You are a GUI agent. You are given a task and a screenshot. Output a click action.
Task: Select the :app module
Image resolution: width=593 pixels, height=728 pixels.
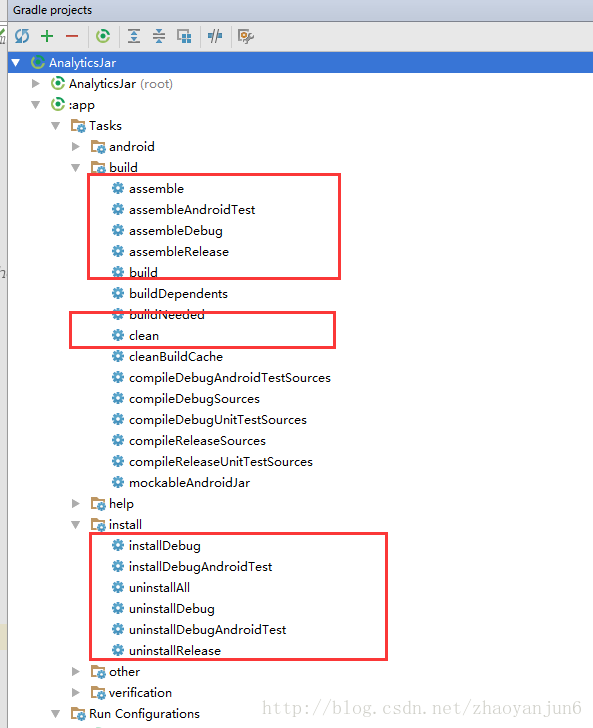point(82,105)
